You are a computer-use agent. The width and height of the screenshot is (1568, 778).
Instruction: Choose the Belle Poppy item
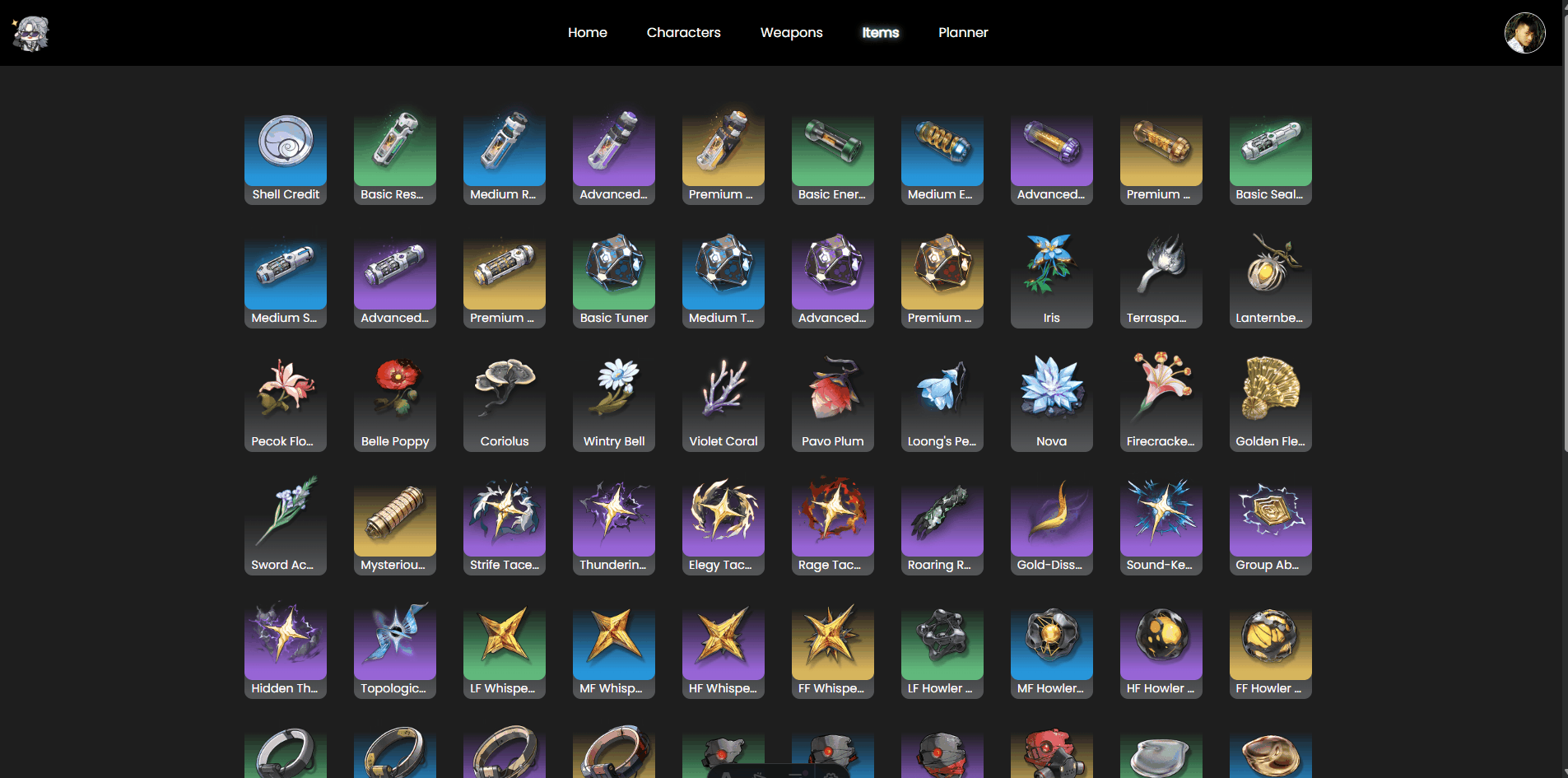[395, 403]
